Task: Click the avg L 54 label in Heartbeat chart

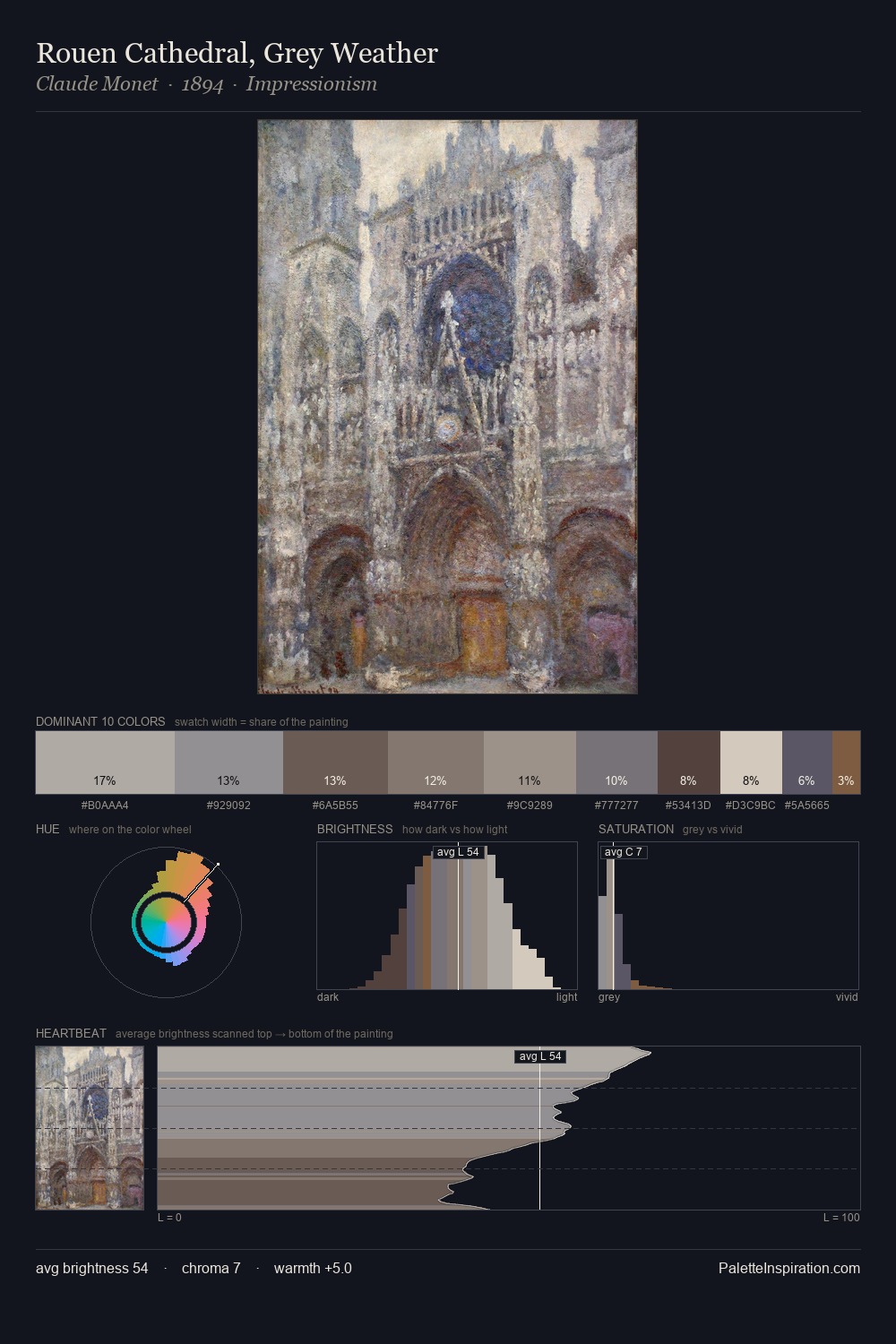Action: (540, 1056)
